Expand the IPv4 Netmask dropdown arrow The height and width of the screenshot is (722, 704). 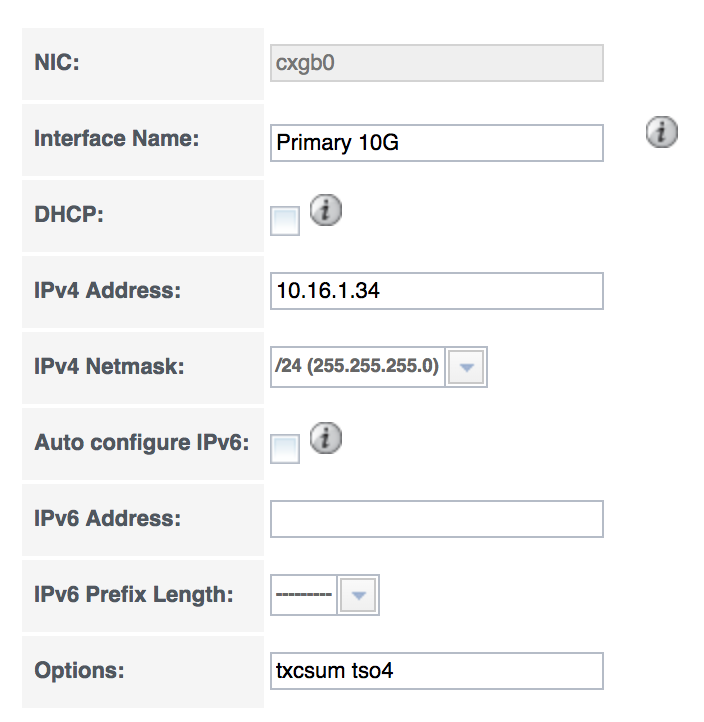[x=466, y=367]
